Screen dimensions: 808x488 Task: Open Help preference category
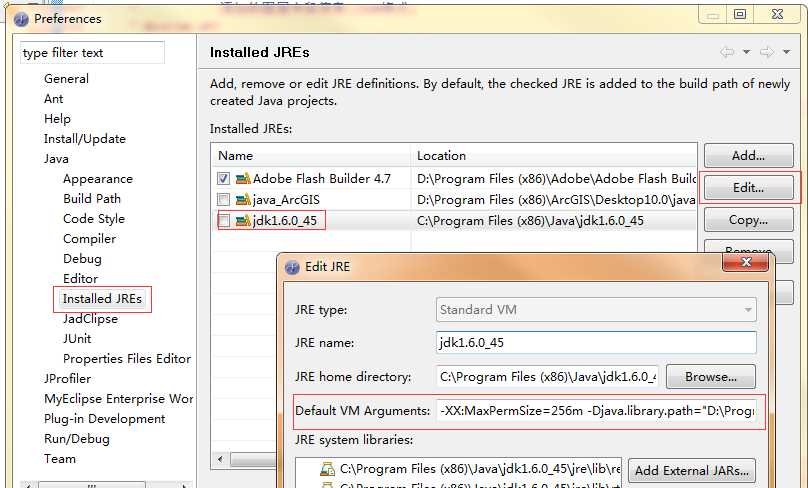pos(57,119)
